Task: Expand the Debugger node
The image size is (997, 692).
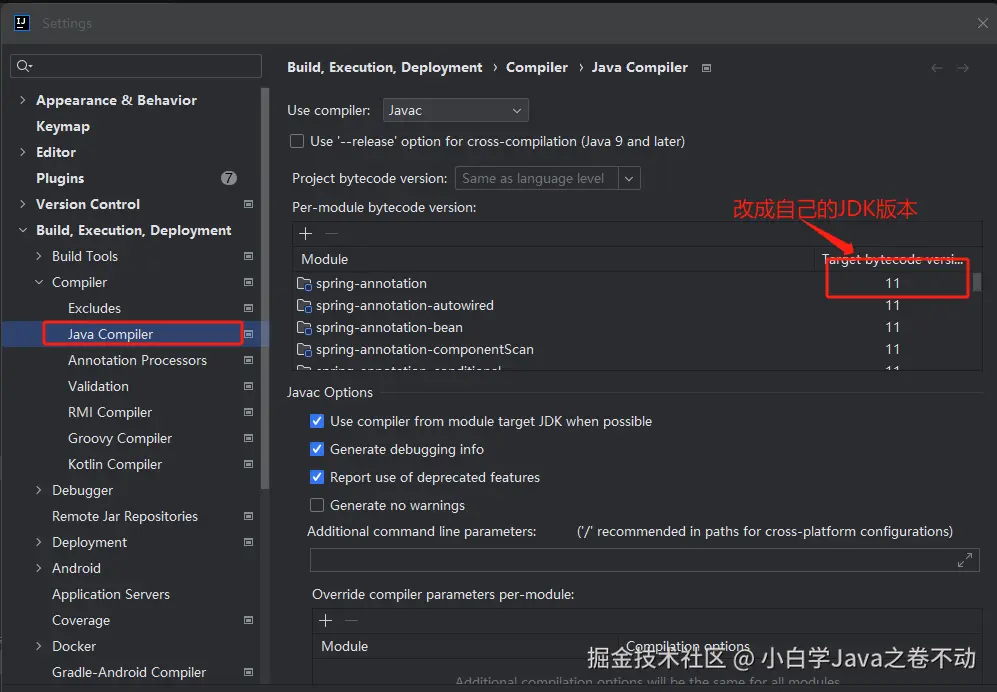Action: pyautogui.click(x=39, y=490)
